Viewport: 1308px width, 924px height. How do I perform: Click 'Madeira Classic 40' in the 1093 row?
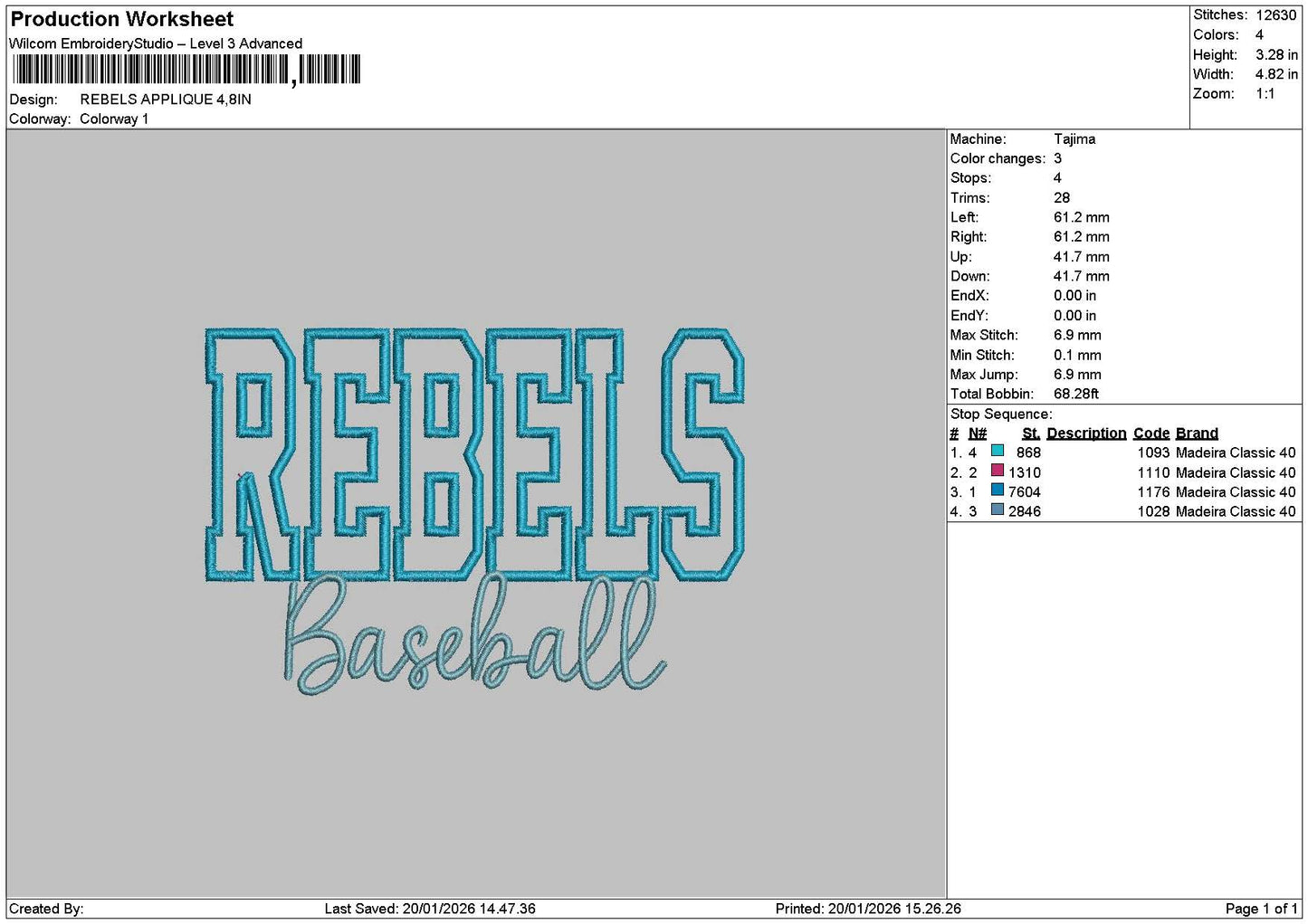(x=1236, y=452)
